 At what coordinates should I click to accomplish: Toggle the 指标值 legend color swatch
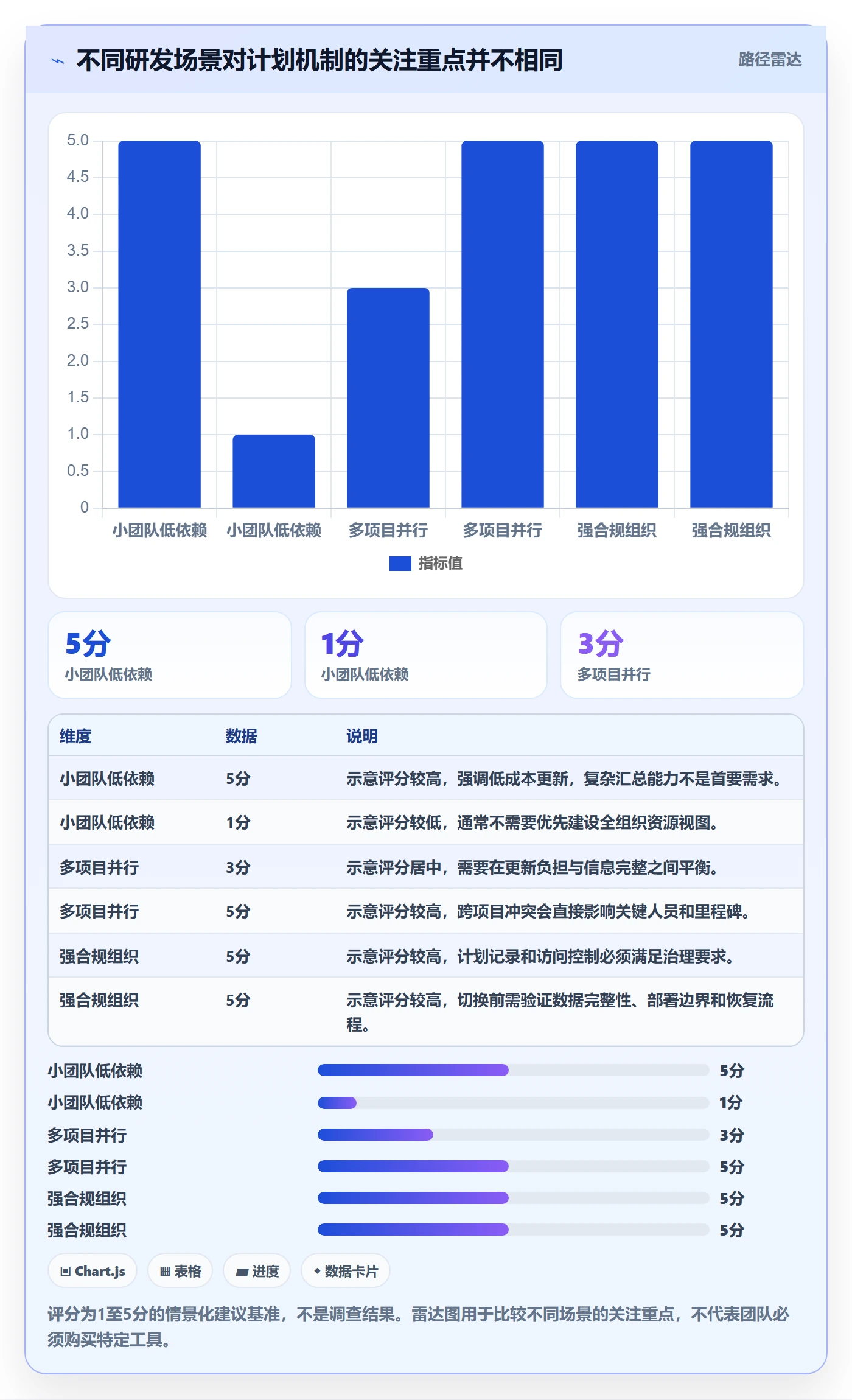click(x=400, y=564)
